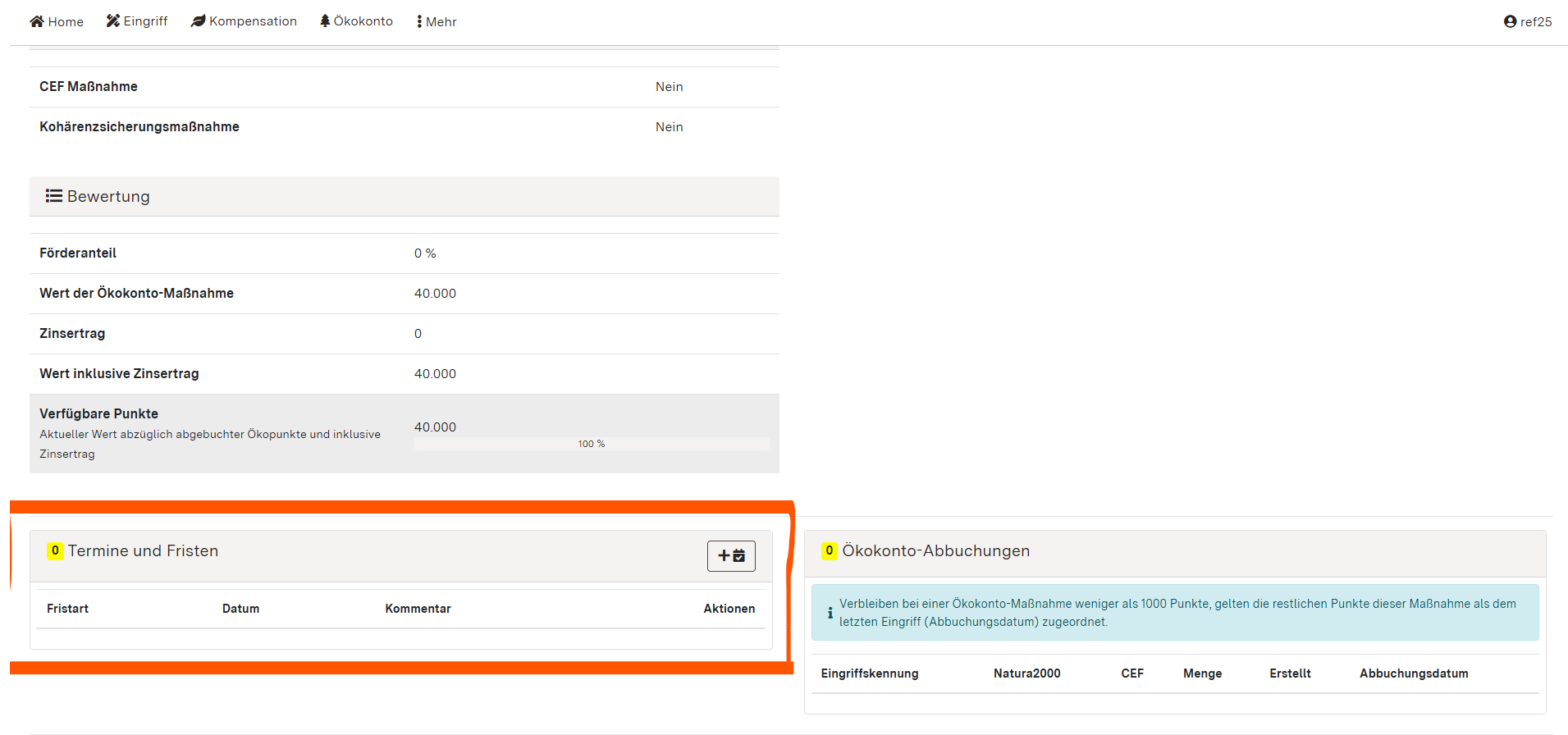Go to the Ökokonto navigation item

tap(357, 21)
